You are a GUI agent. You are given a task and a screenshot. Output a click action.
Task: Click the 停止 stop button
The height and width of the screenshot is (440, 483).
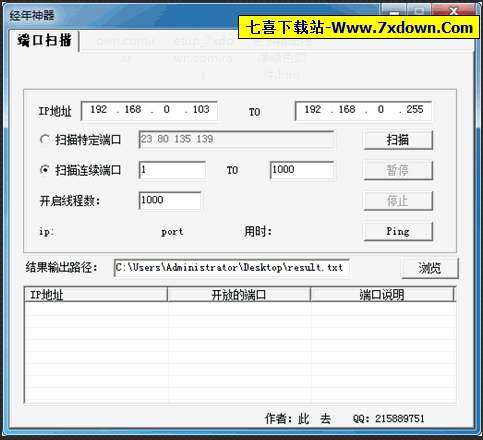pos(398,201)
